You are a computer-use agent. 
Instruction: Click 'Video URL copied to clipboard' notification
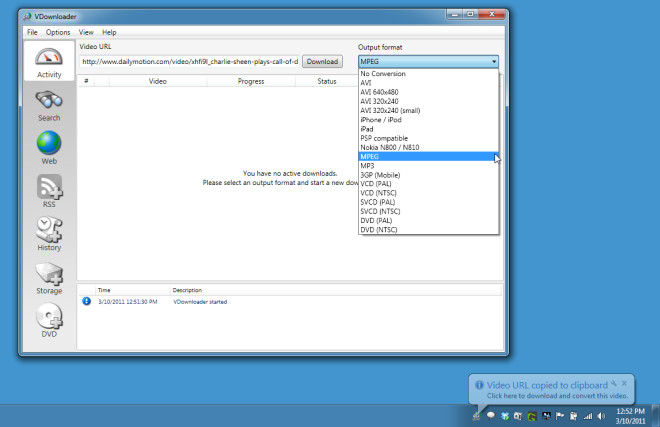point(547,385)
